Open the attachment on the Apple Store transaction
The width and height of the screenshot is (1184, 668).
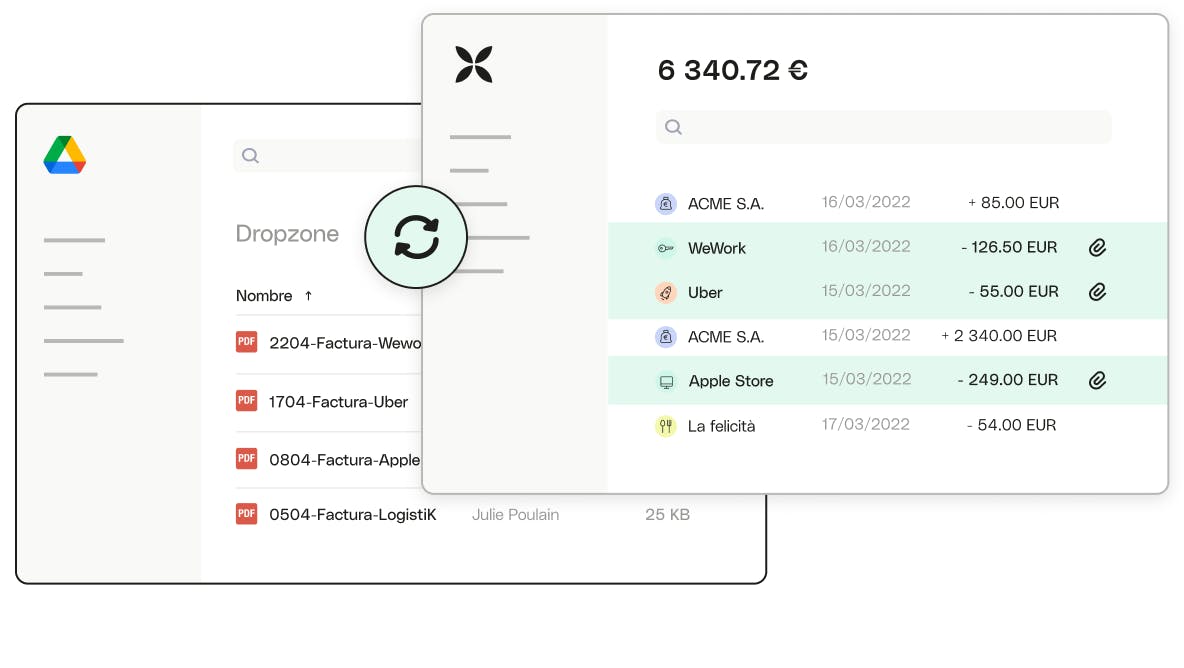(1097, 381)
